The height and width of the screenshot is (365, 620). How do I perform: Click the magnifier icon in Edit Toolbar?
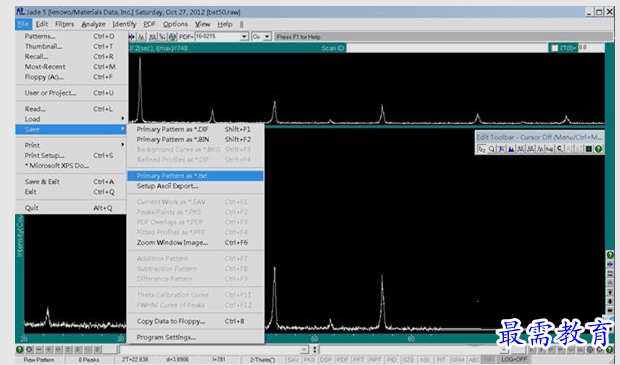[x=491, y=149]
